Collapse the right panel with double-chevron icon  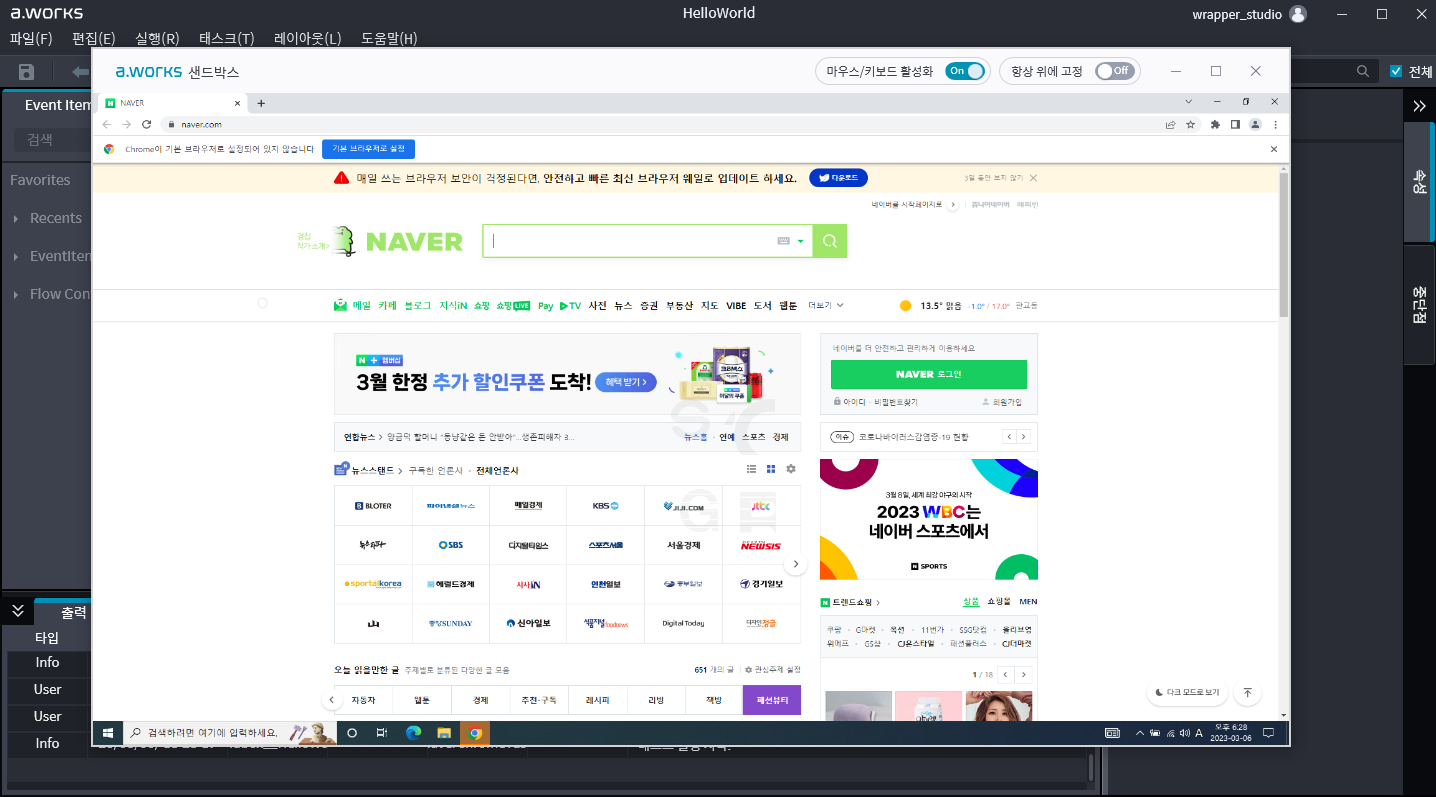tap(1419, 106)
